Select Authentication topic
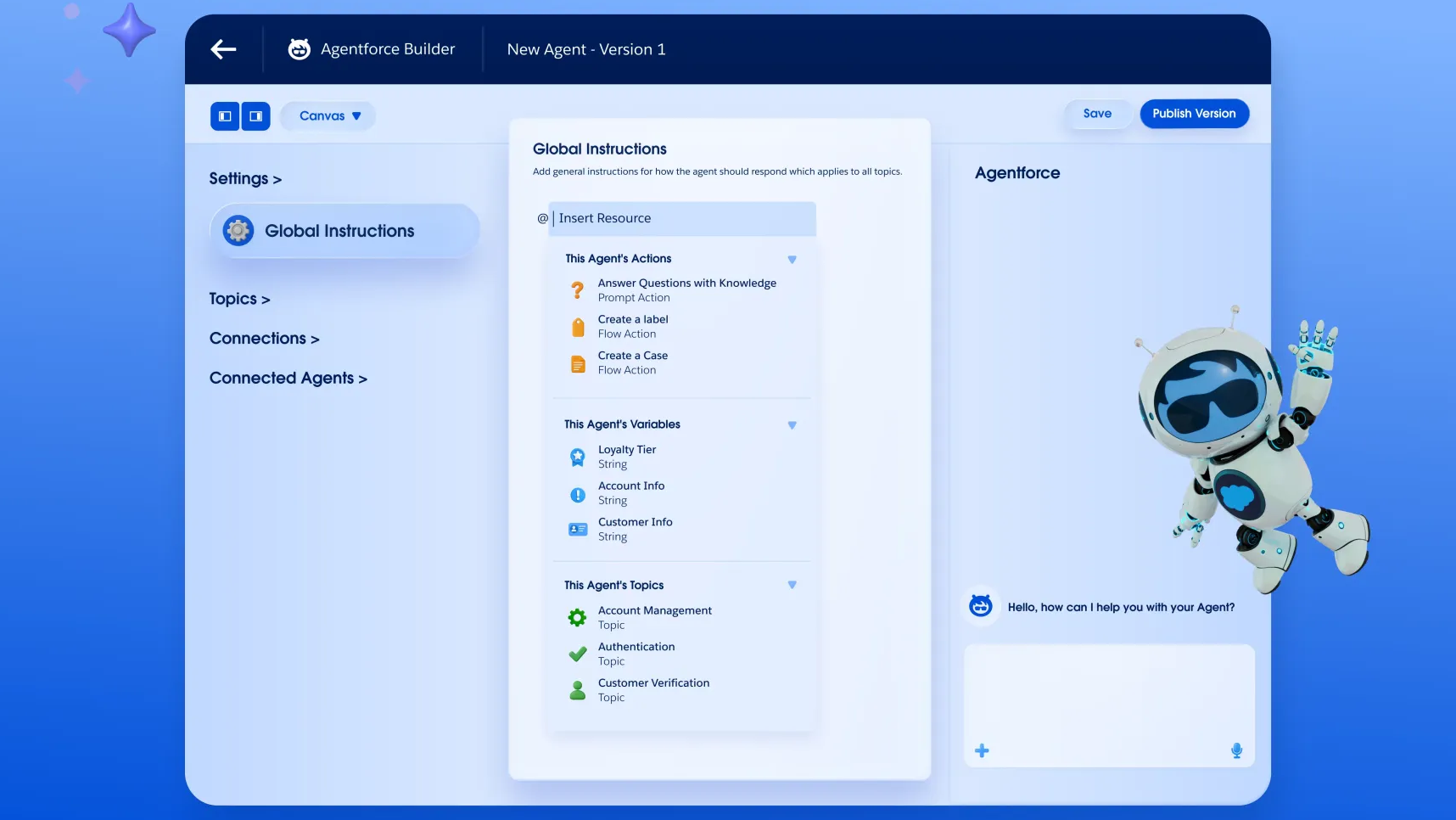The height and width of the screenshot is (820, 1456). (x=636, y=654)
